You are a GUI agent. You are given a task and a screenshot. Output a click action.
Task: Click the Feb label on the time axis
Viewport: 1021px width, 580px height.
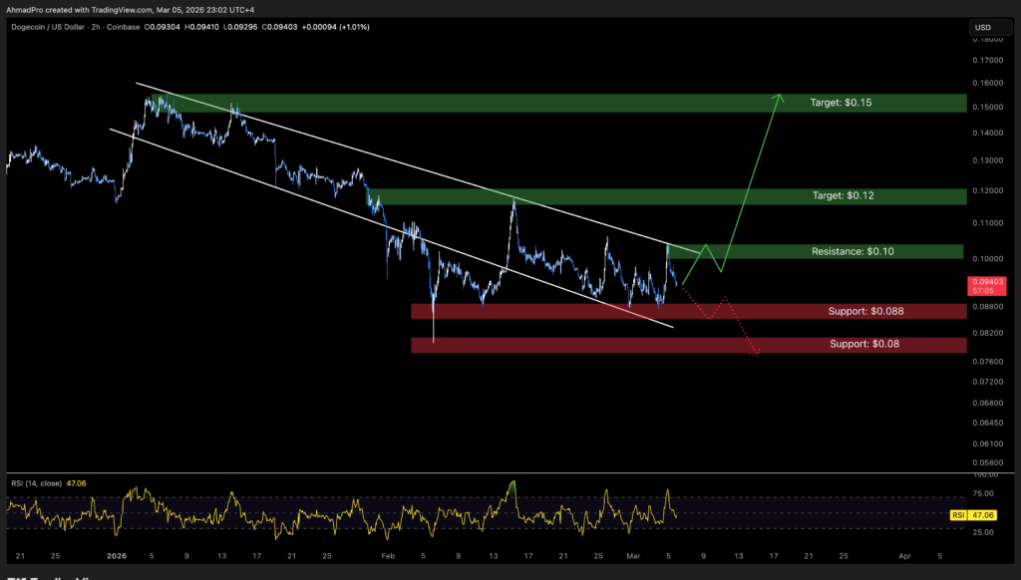point(388,555)
